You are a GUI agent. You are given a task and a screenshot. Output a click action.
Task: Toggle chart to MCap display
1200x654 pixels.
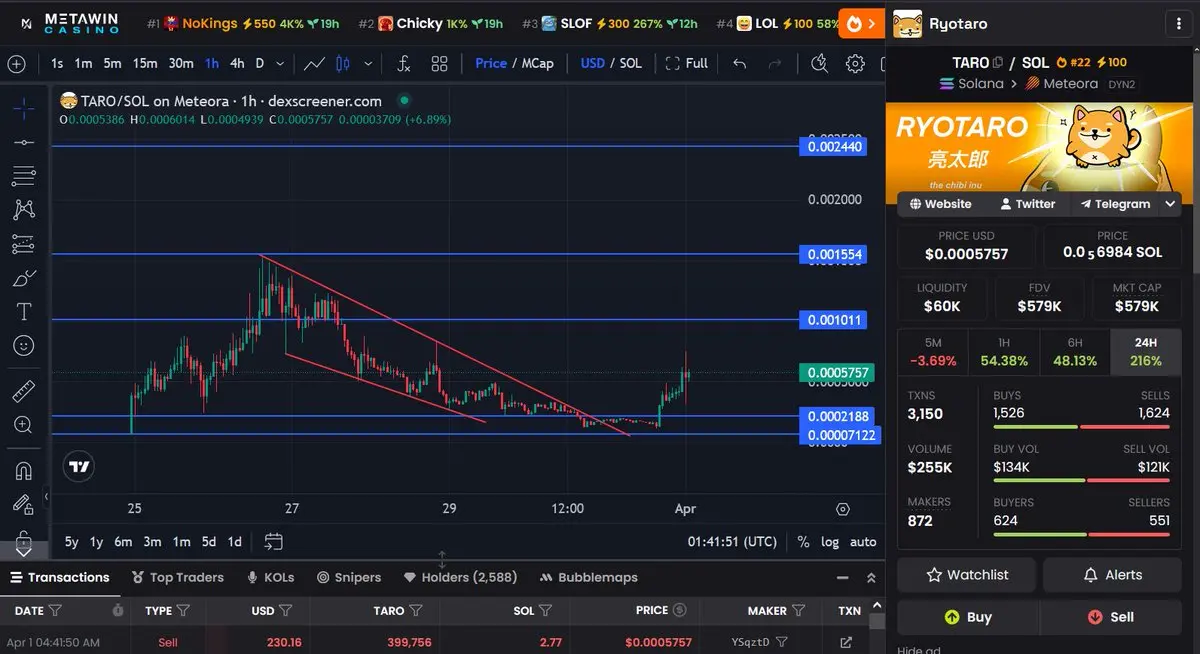click(x=537, y=63)
